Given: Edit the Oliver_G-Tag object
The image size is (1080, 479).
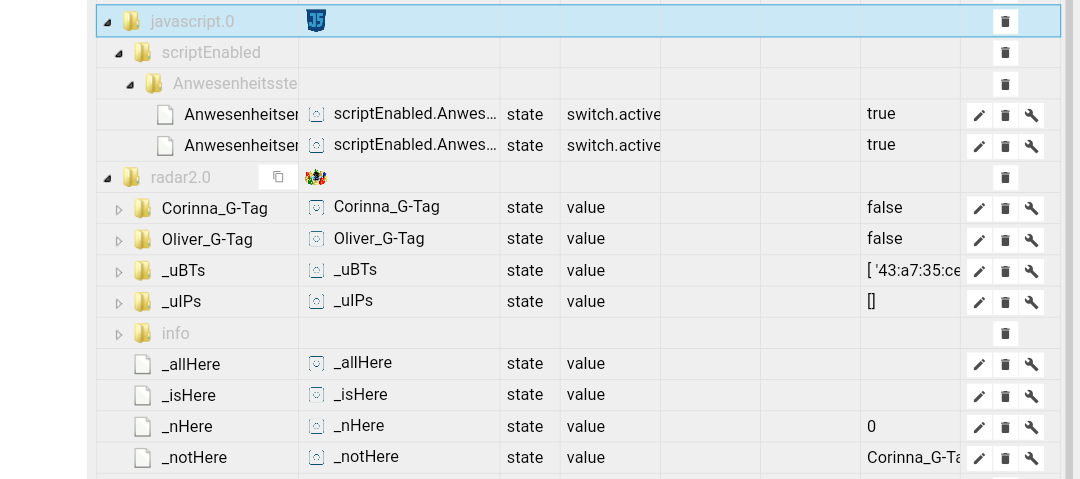Looking at the screenshot, I should [979, 240].
